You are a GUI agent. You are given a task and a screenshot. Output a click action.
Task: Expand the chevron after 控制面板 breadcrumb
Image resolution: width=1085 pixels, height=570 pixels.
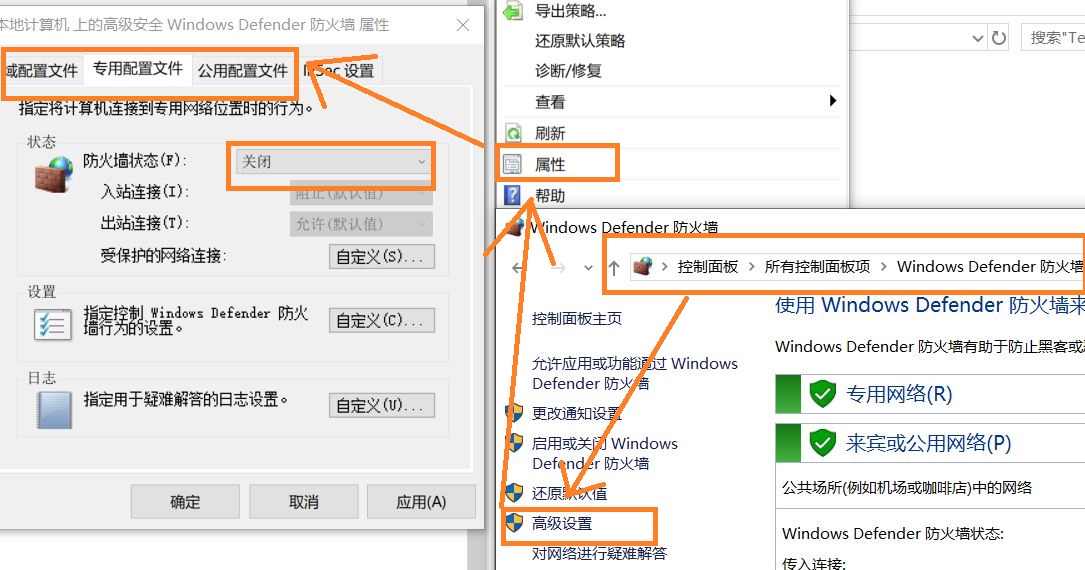pos(751,267)
